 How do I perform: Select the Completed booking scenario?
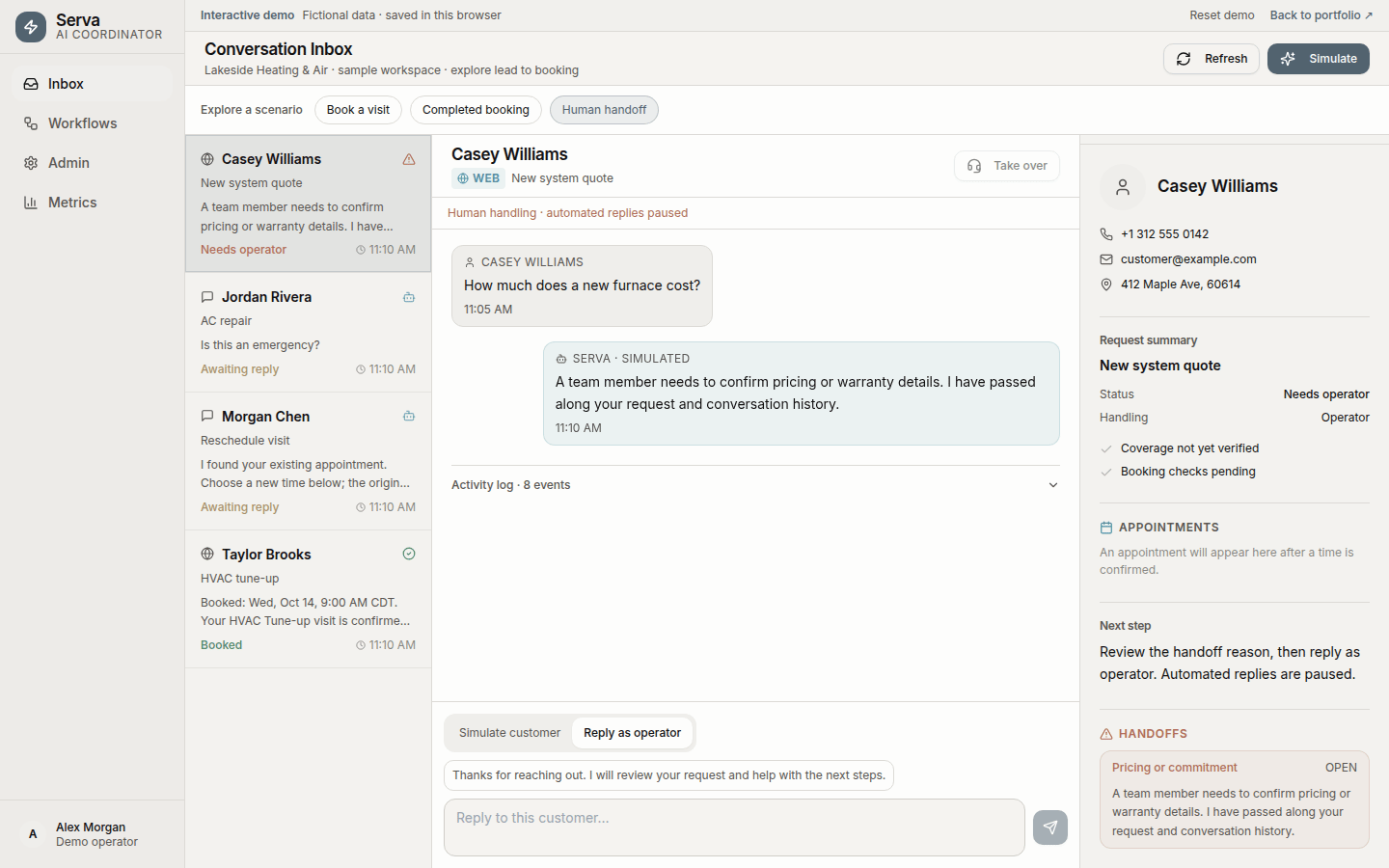click(476, 110)
